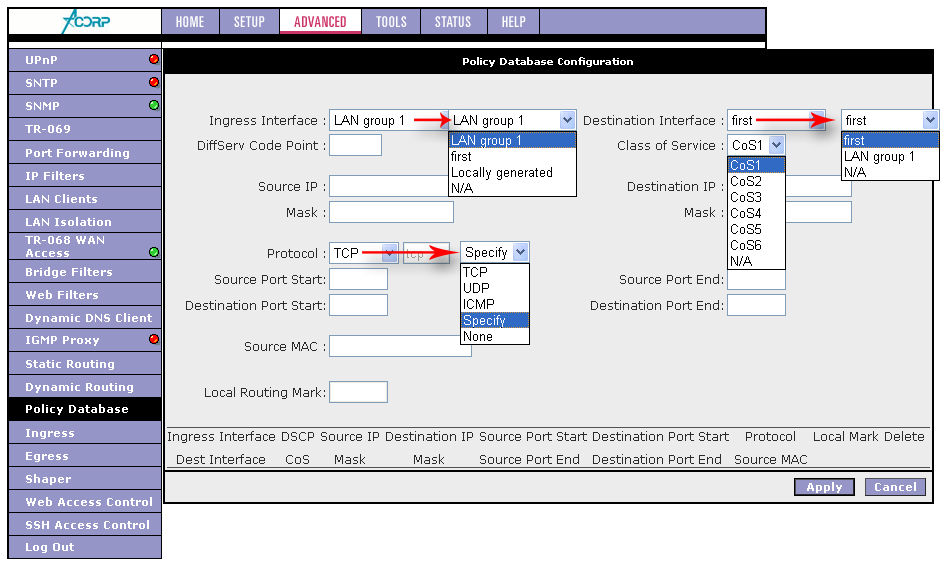Choose UDP in the protocol list
940x565 pixels.
(478, 288)
